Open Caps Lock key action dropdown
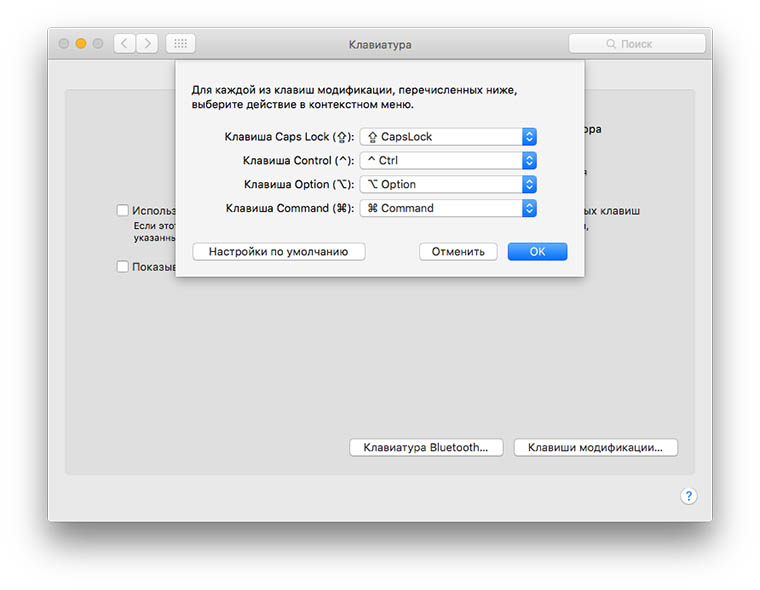This screenshot has height=590, width=760. coord(448,137)
